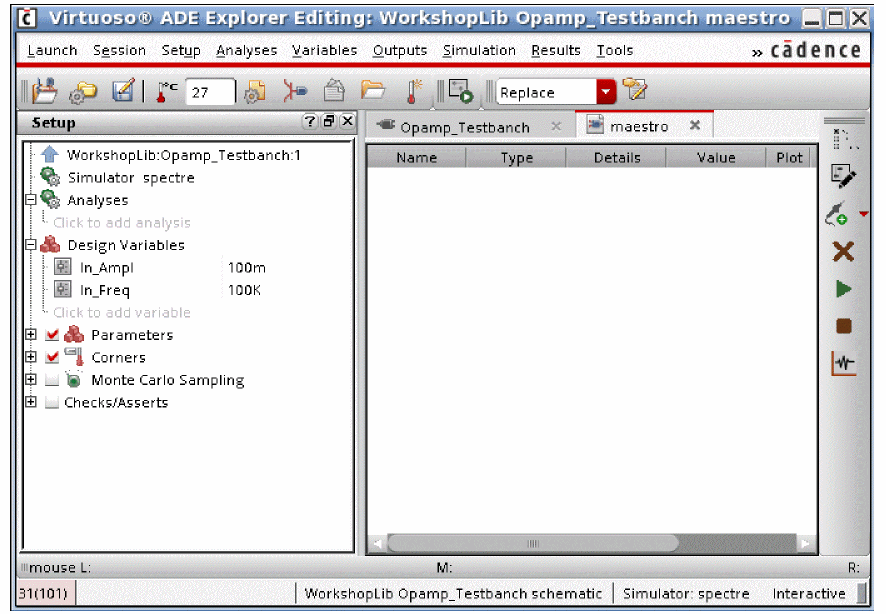Undock the Setup panel with float icon
886x614 pixels.
[x=329, y=121]
